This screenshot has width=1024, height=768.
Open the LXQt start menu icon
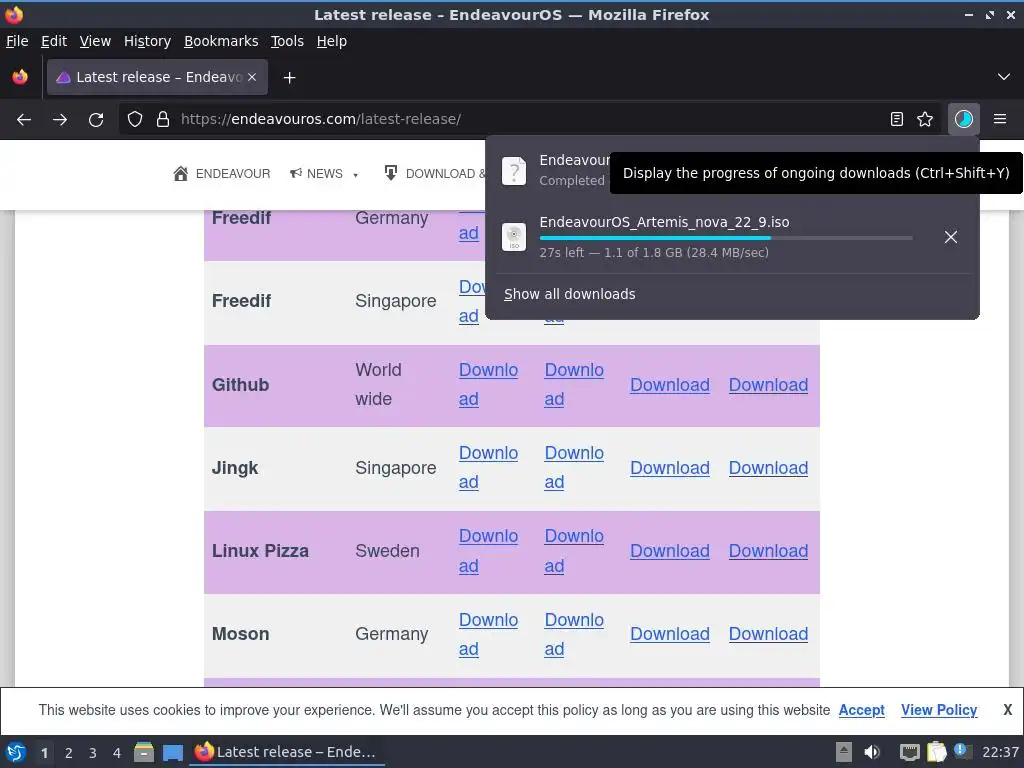pyautogui.click(x=16, y=752)
